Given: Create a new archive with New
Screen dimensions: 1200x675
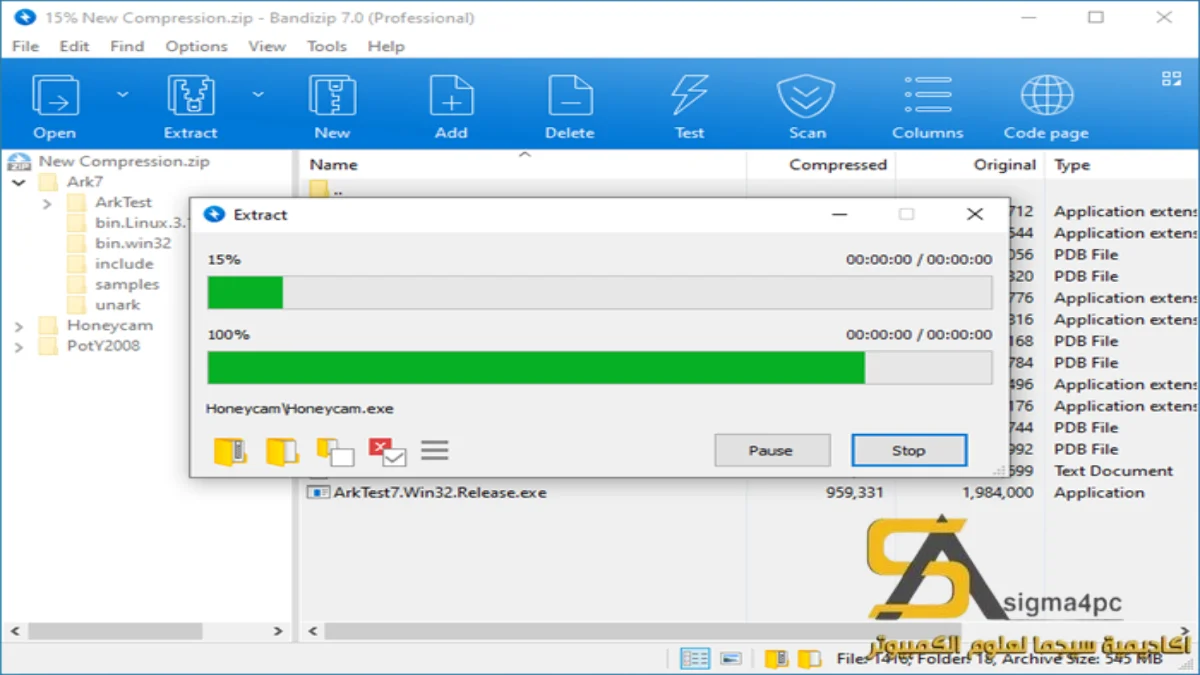Looking at the screenshot, I should point(332,97).
